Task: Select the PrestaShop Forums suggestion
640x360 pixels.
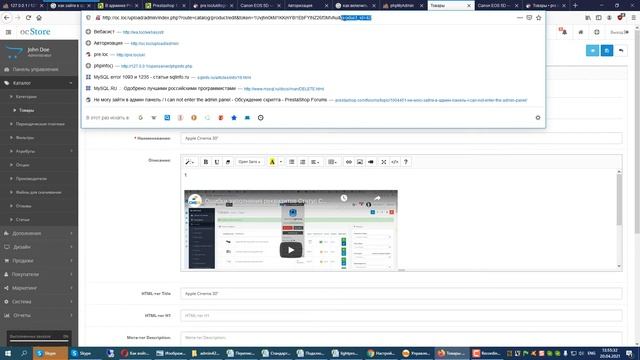Action: point(313,100)
